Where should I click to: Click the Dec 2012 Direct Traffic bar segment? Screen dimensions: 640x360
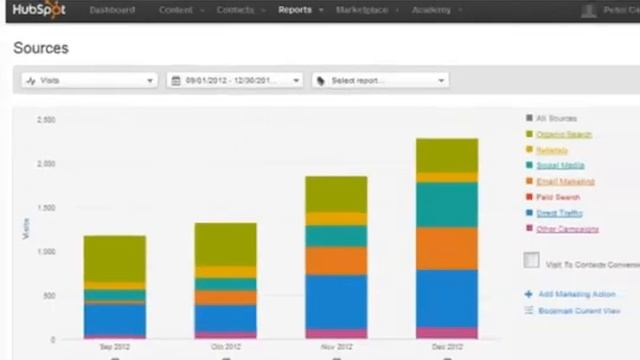tap(447, 298)
